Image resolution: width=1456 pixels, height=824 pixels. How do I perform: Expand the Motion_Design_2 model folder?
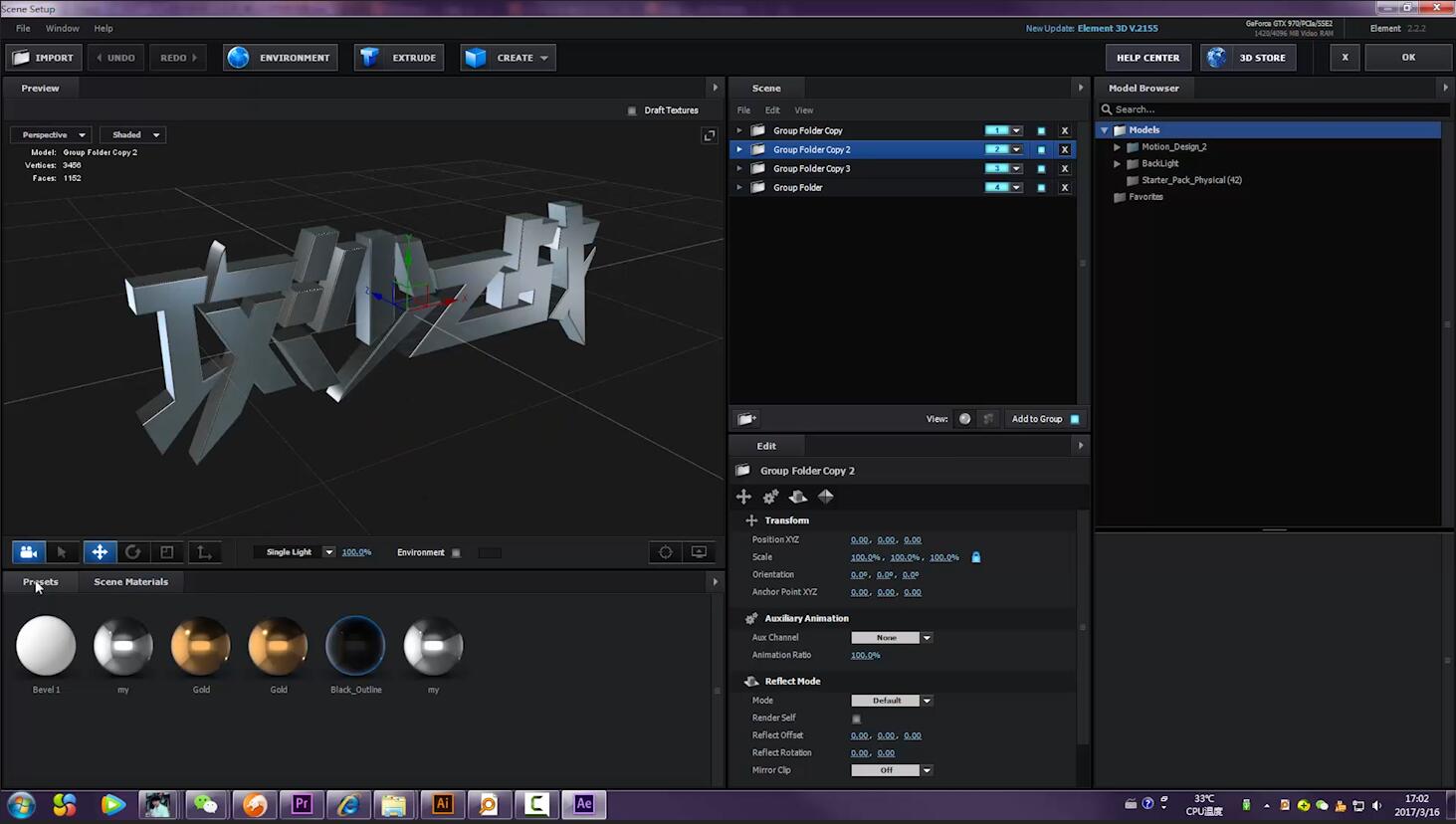coord(1118,147)
